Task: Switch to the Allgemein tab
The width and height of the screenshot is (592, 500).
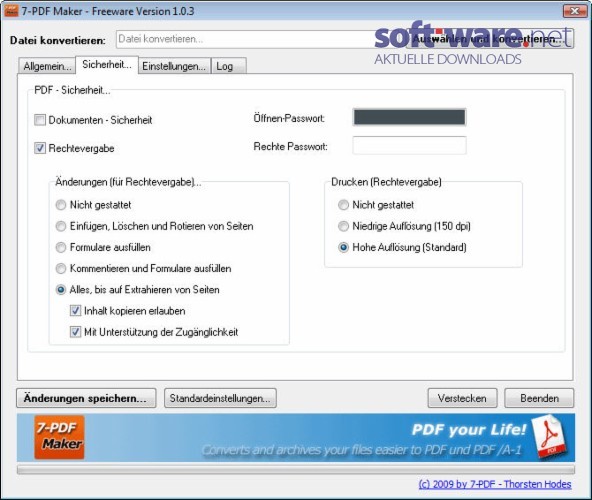Action: [x=47, y=66]
